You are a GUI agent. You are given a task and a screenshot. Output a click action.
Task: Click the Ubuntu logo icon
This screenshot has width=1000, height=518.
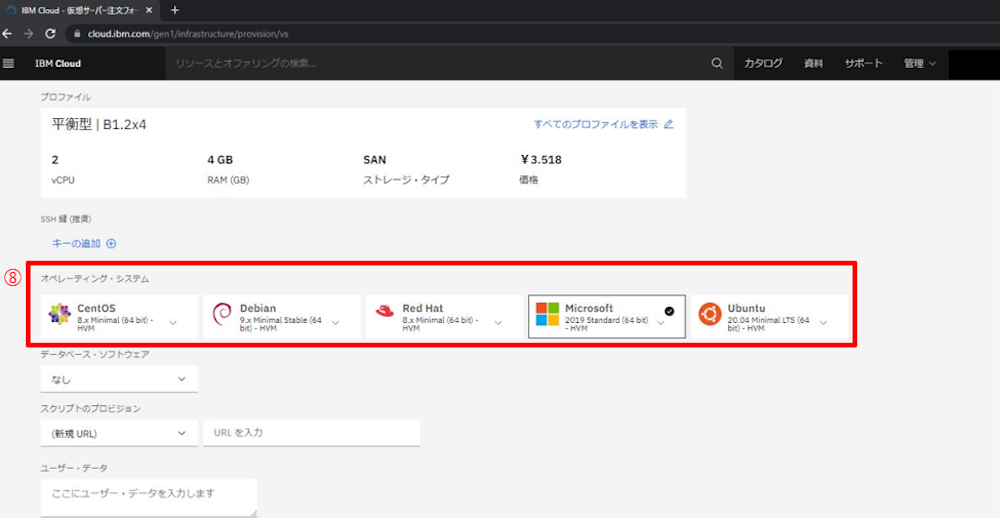click(710, 314)
